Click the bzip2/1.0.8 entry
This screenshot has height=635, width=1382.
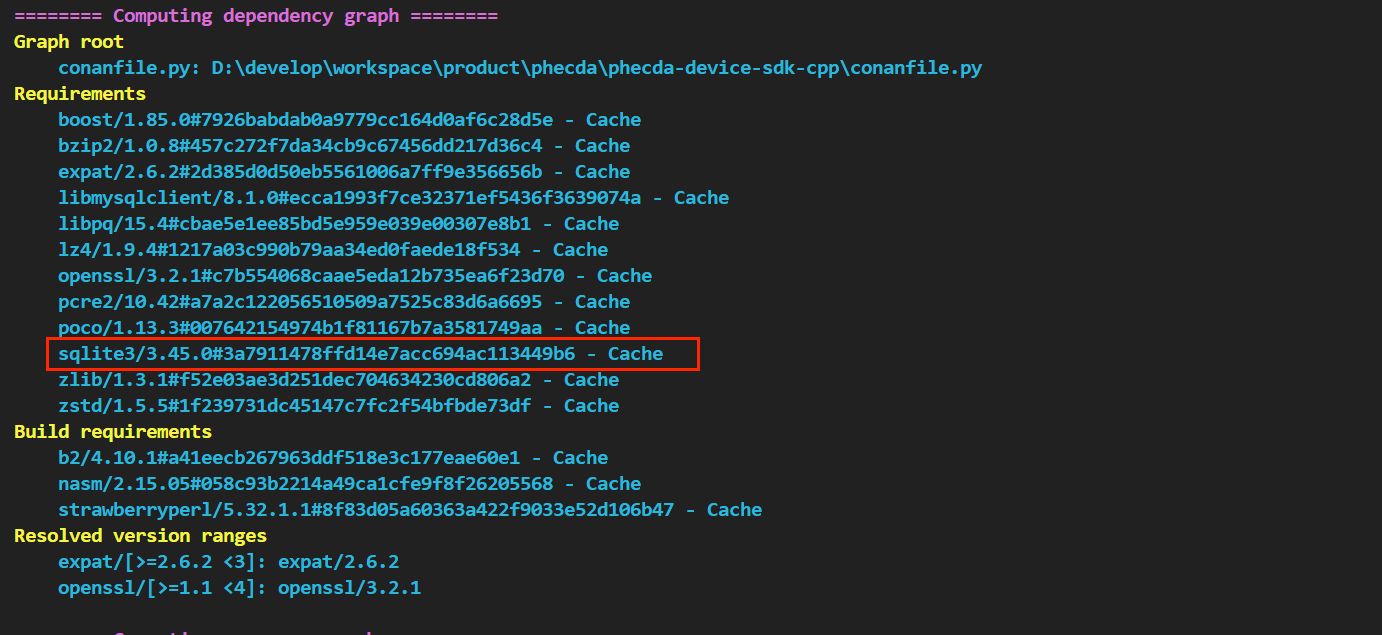[344, 146]
